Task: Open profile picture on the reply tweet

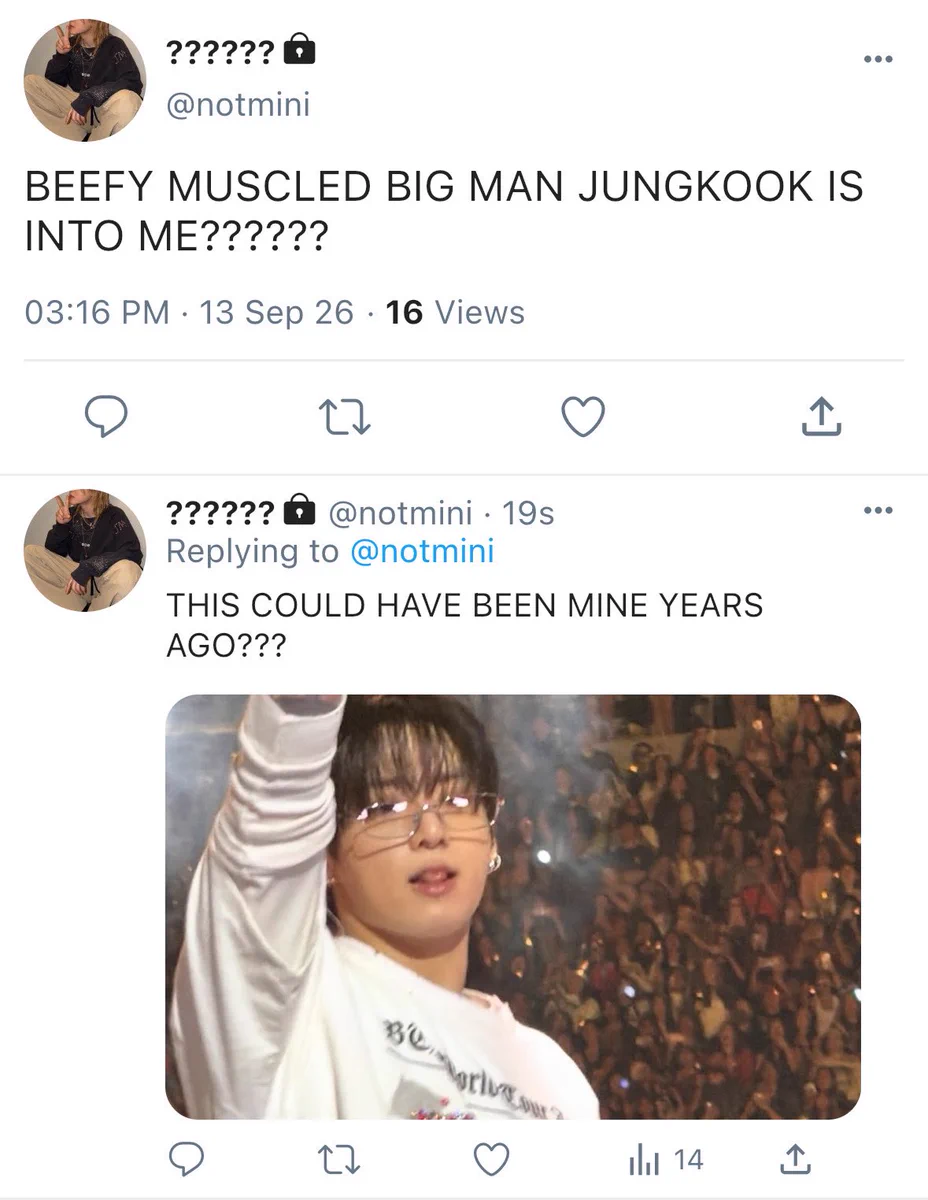Action: (x=85, y=550)
